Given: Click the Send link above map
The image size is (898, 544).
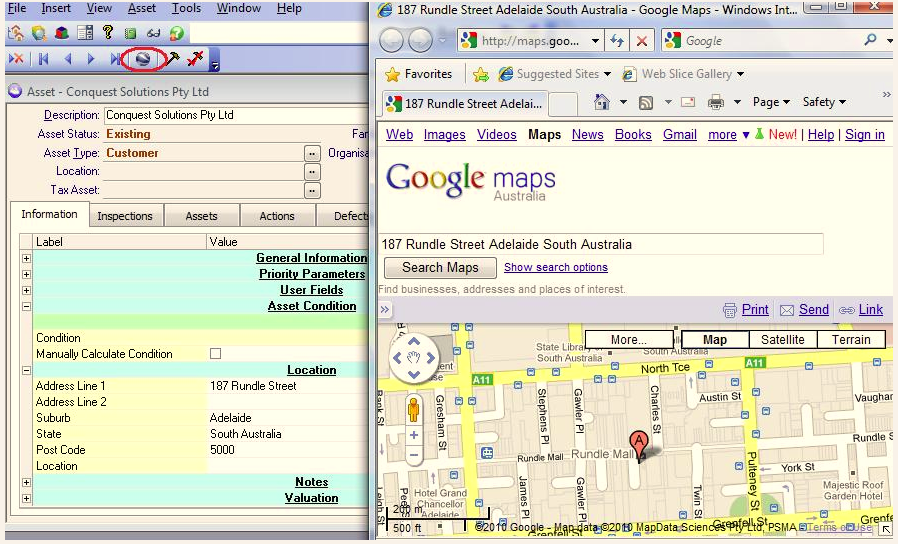Looking at the screenshot, I should click(x=813, y=310).
